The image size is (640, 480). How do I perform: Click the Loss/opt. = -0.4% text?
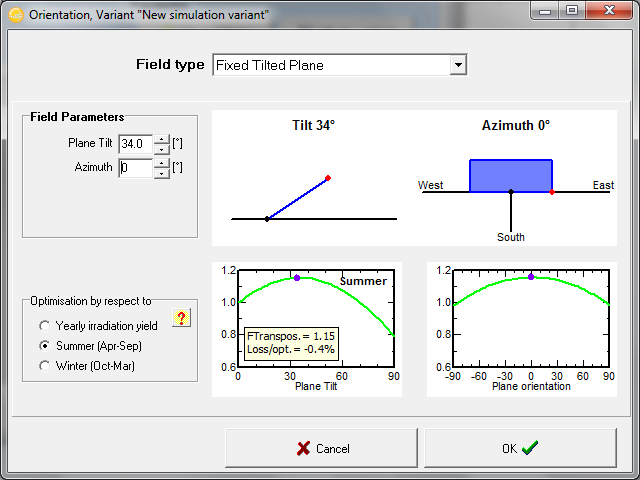click(291, 349)
